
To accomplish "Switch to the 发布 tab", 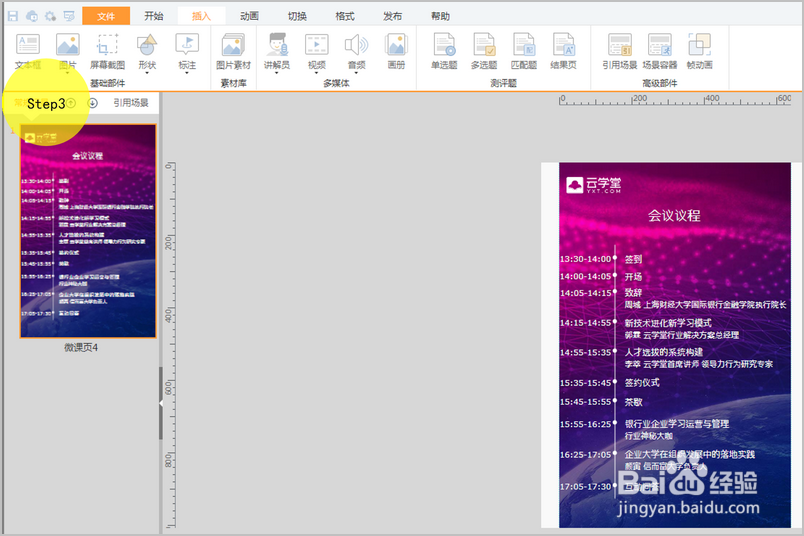I will [392, 16].
